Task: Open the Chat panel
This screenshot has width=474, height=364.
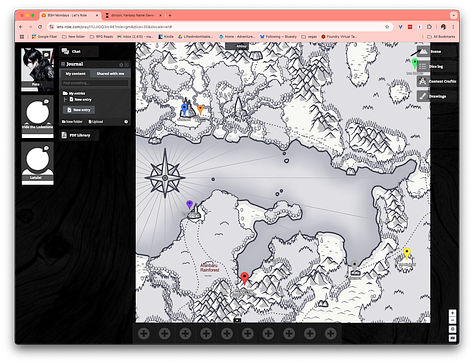Action: tap(79, 51)
